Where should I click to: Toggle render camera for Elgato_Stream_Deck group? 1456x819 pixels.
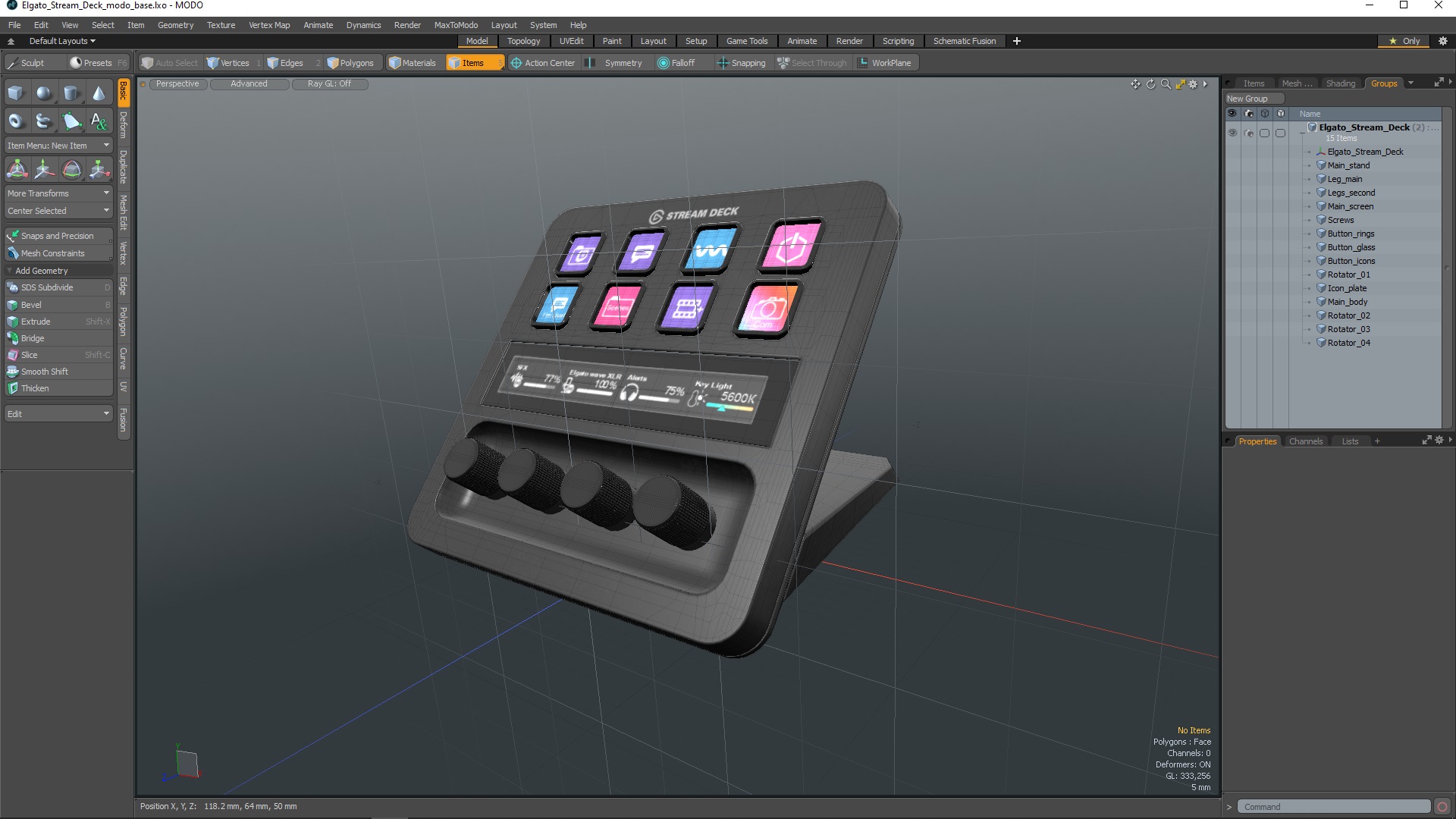click(x=1249, y=133)
